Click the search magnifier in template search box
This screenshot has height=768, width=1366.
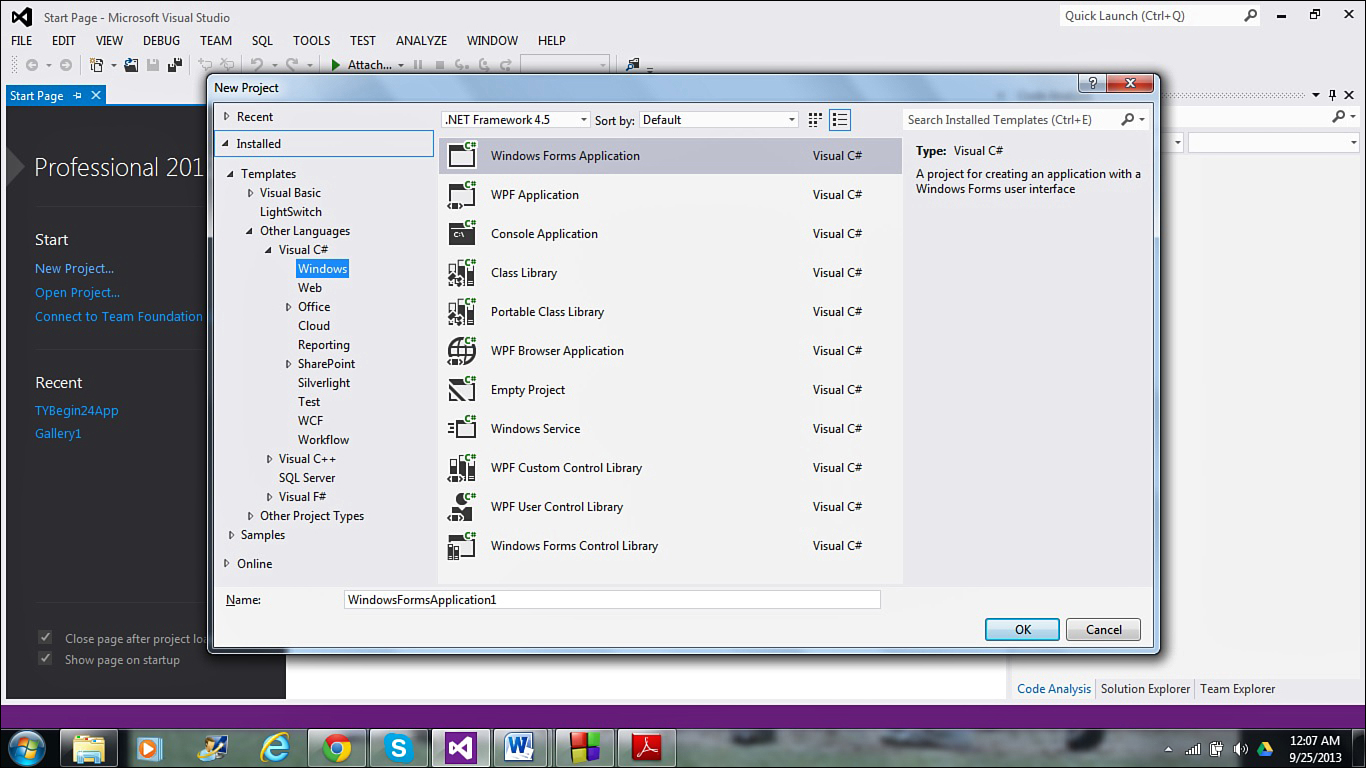[x=1128, y=119]
